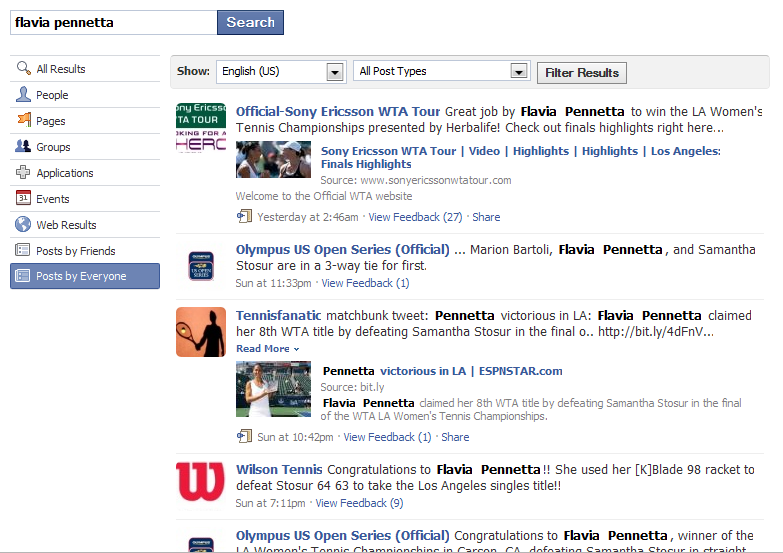Open first Olympus US Open Series (Official) link

pyautogui.click(x=343, y=249)
